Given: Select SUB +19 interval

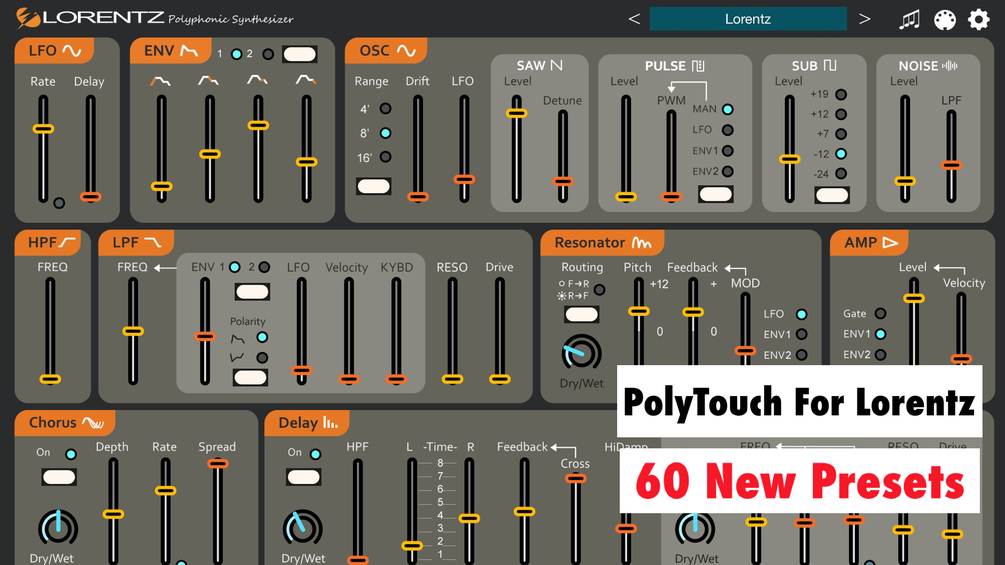Looking at the screenshot, I should pyautogui.click(x=841, y=94).
